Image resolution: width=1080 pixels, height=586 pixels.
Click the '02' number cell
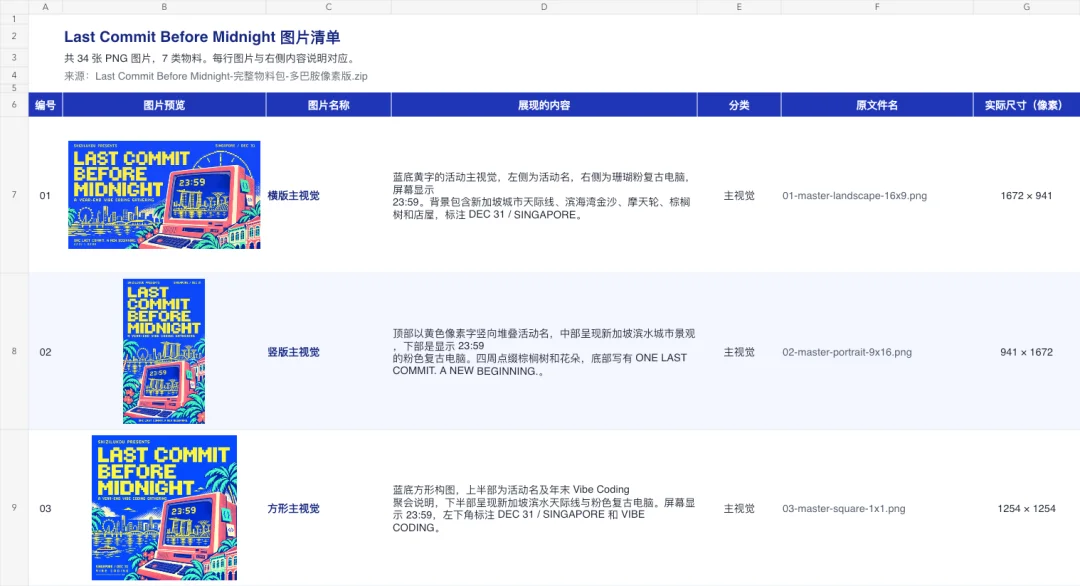coord(45,352)
